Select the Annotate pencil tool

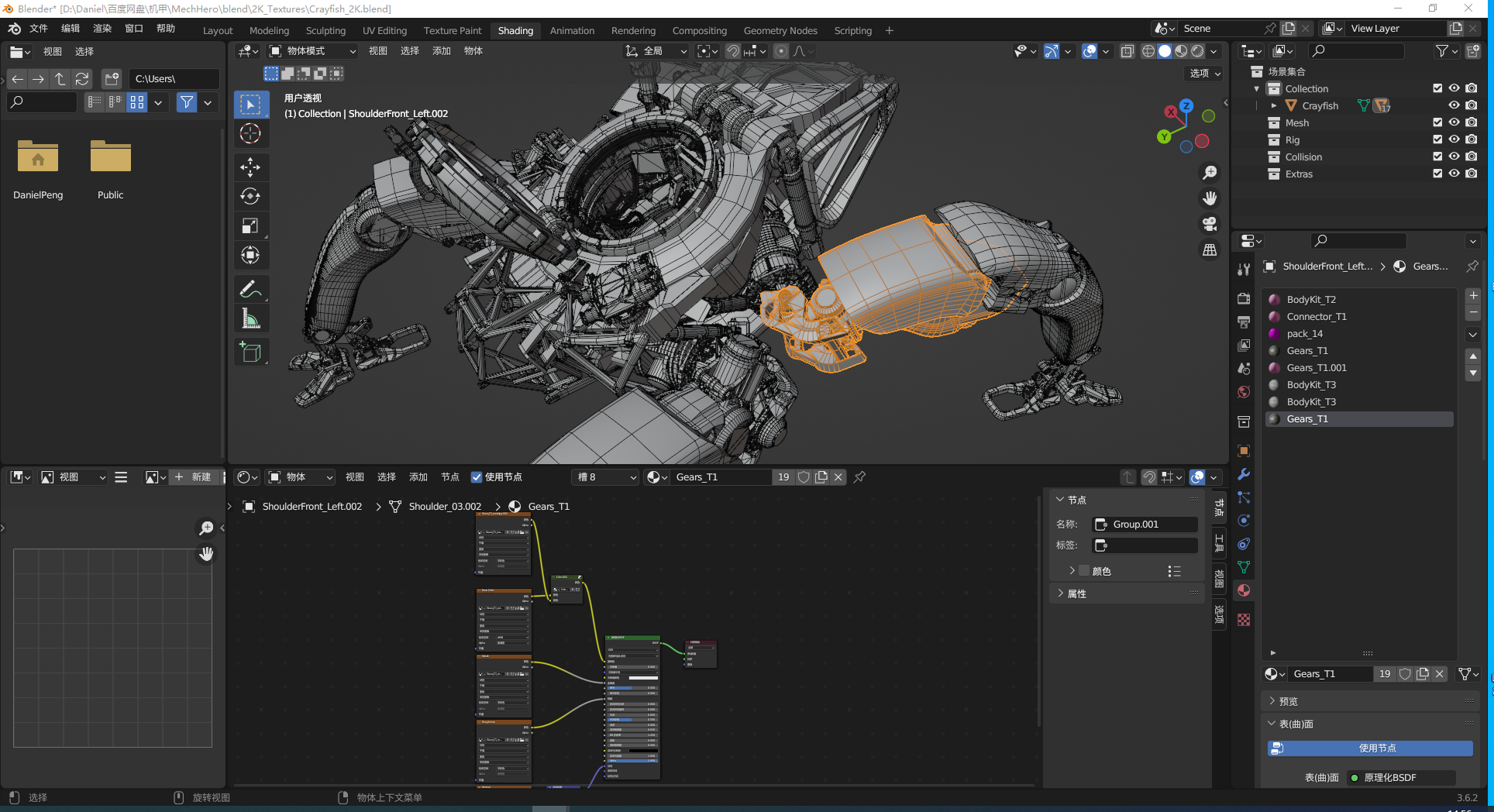(x=250, y=290)
